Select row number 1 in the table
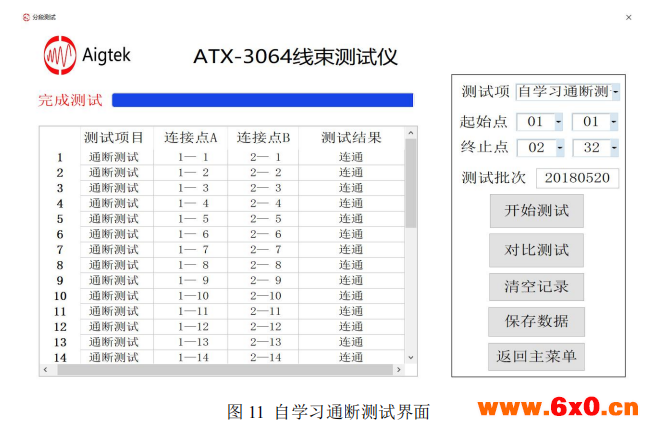The image size is (651, 430). (x=60, y=157)
